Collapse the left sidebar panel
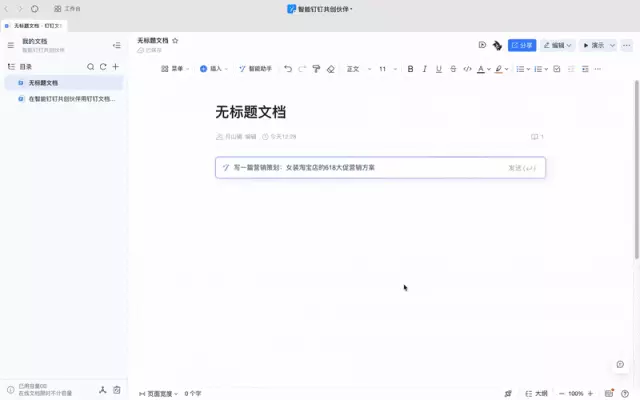Viewport: 640px width, 400px height. [116, 45]
